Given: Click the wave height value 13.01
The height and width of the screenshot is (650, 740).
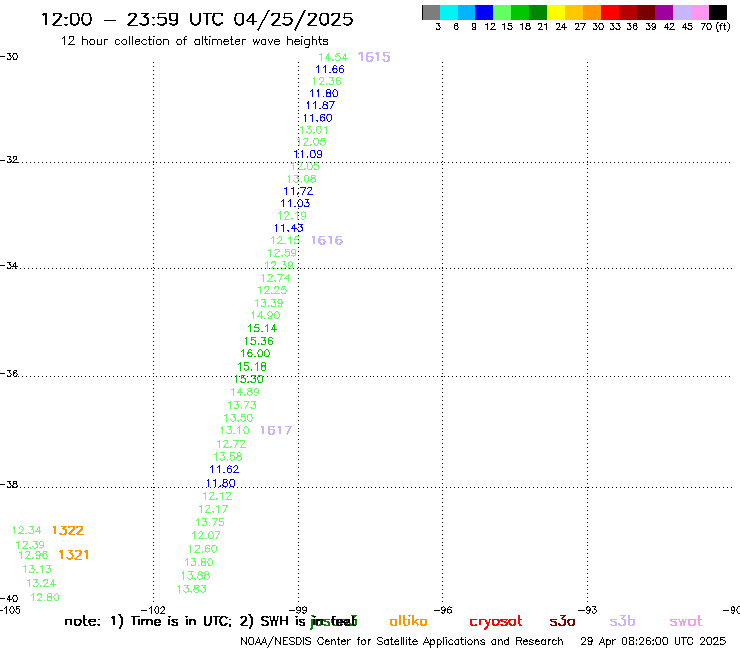Looking at the screenshot, I should click(x=314, y=130).
